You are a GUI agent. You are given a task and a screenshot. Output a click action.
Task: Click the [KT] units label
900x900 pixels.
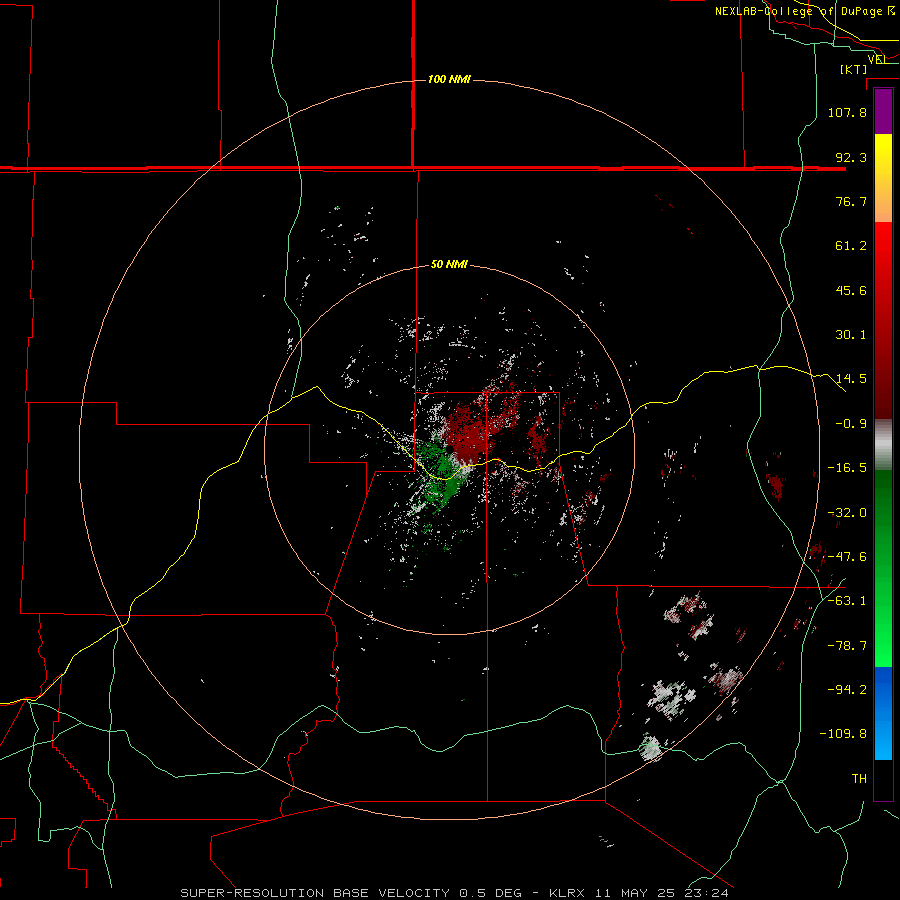(x=854, y=69)
